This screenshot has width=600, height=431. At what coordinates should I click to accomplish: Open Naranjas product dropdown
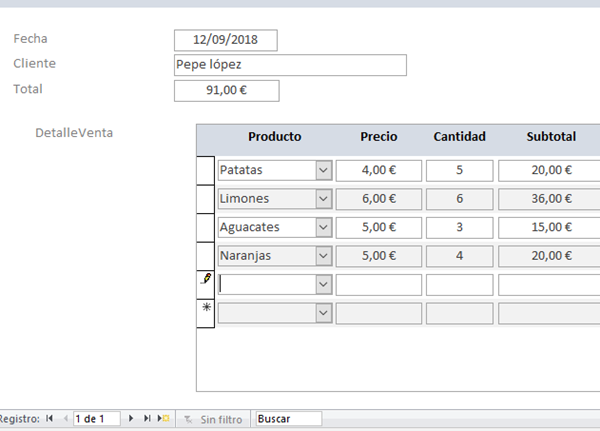[324, 256]
